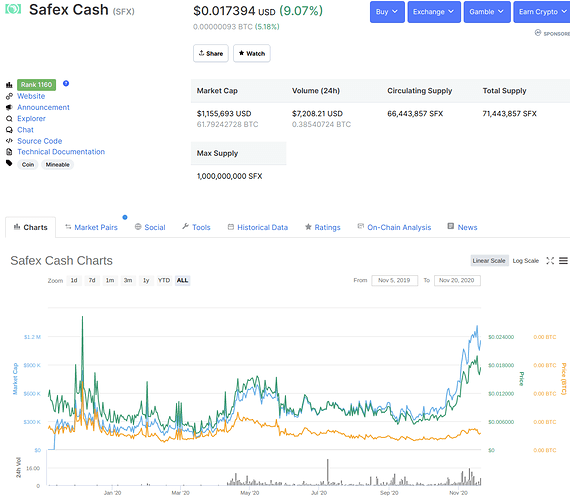The width and height of the screenshot is (570, 500).
Task: Expand the Earn Crypto dropdown
Action: (x=542, y=12)
